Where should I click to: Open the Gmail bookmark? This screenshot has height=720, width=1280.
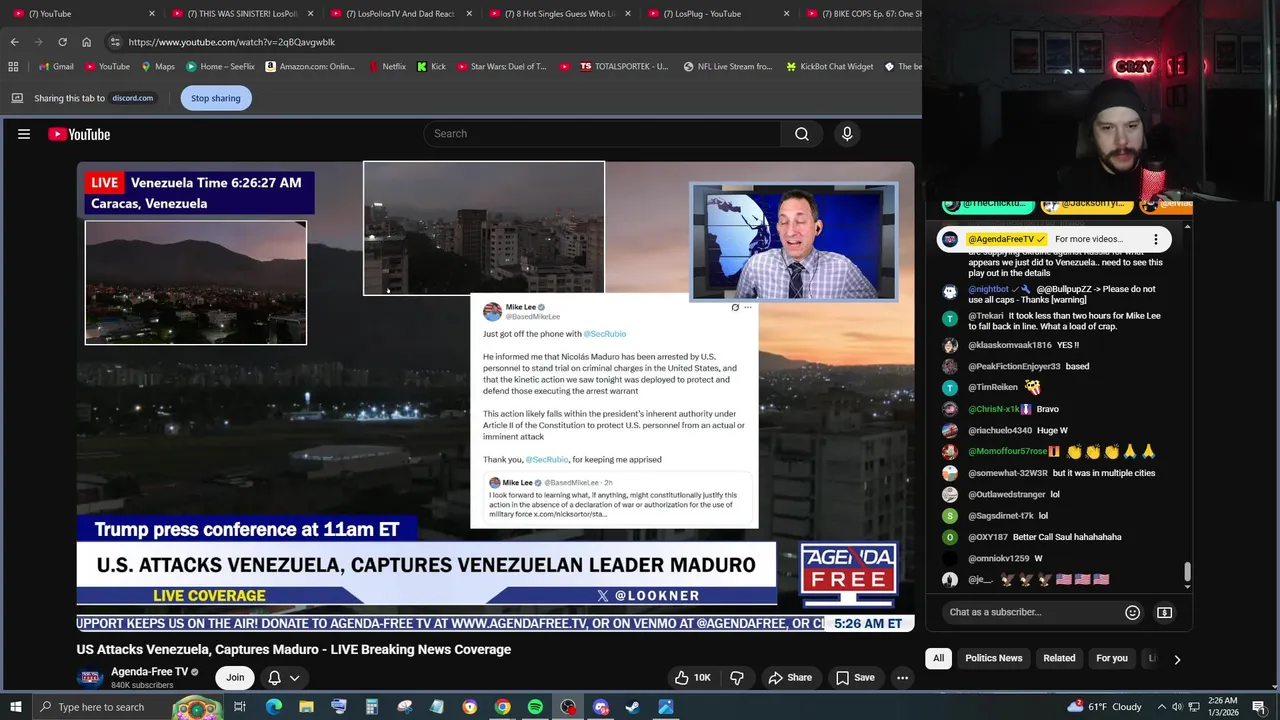[55, 67]
